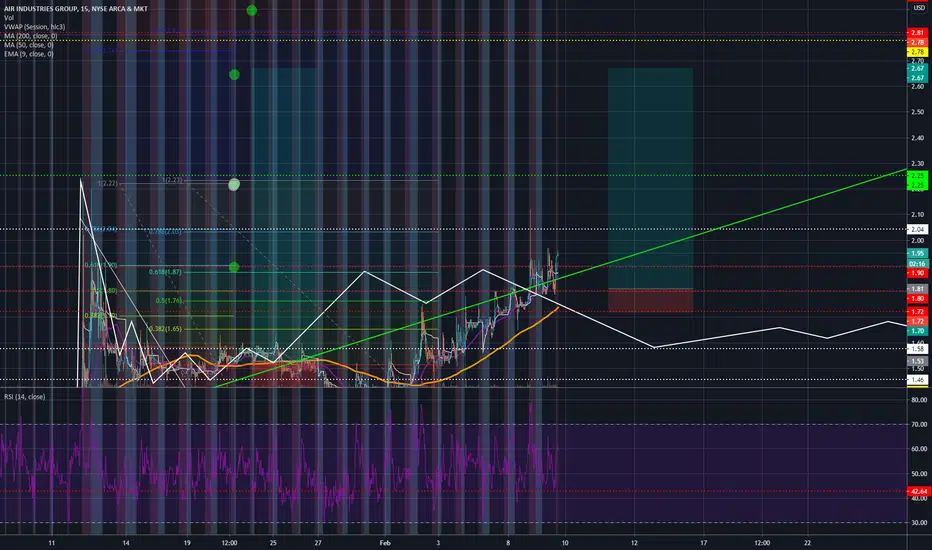Click the red 1.80 price label
The height and width of the screenshot is (550, 932).
[918, 298]
